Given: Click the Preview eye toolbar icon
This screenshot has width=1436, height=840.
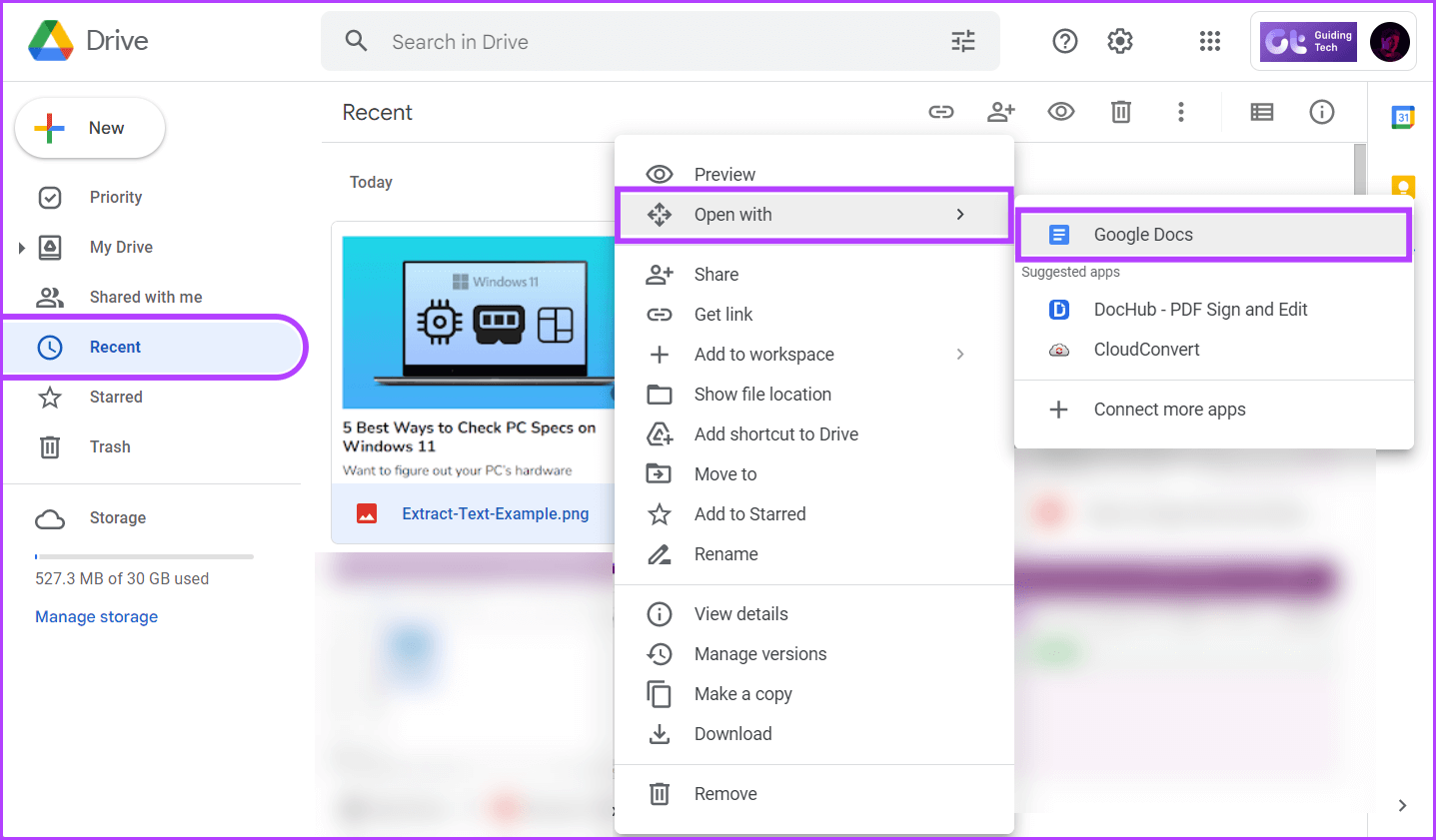Looking at the screenshot, I should coord(1061,112).
